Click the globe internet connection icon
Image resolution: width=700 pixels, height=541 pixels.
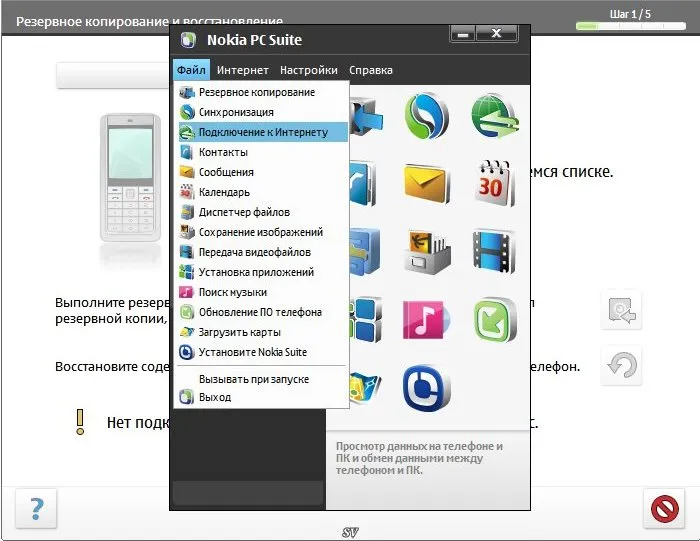(495, 116)
